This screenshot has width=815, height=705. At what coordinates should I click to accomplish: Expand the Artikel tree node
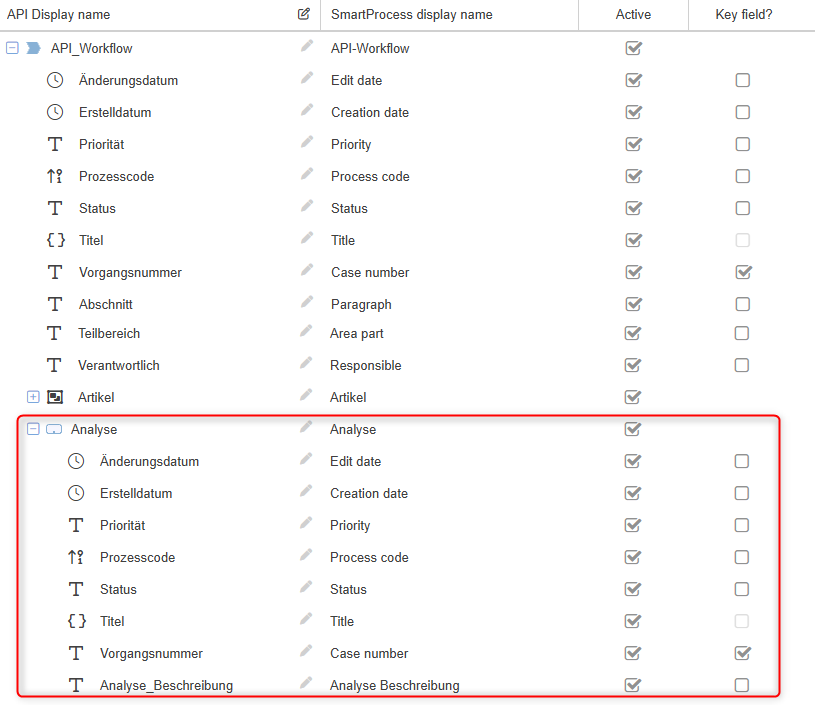(33, 397)
